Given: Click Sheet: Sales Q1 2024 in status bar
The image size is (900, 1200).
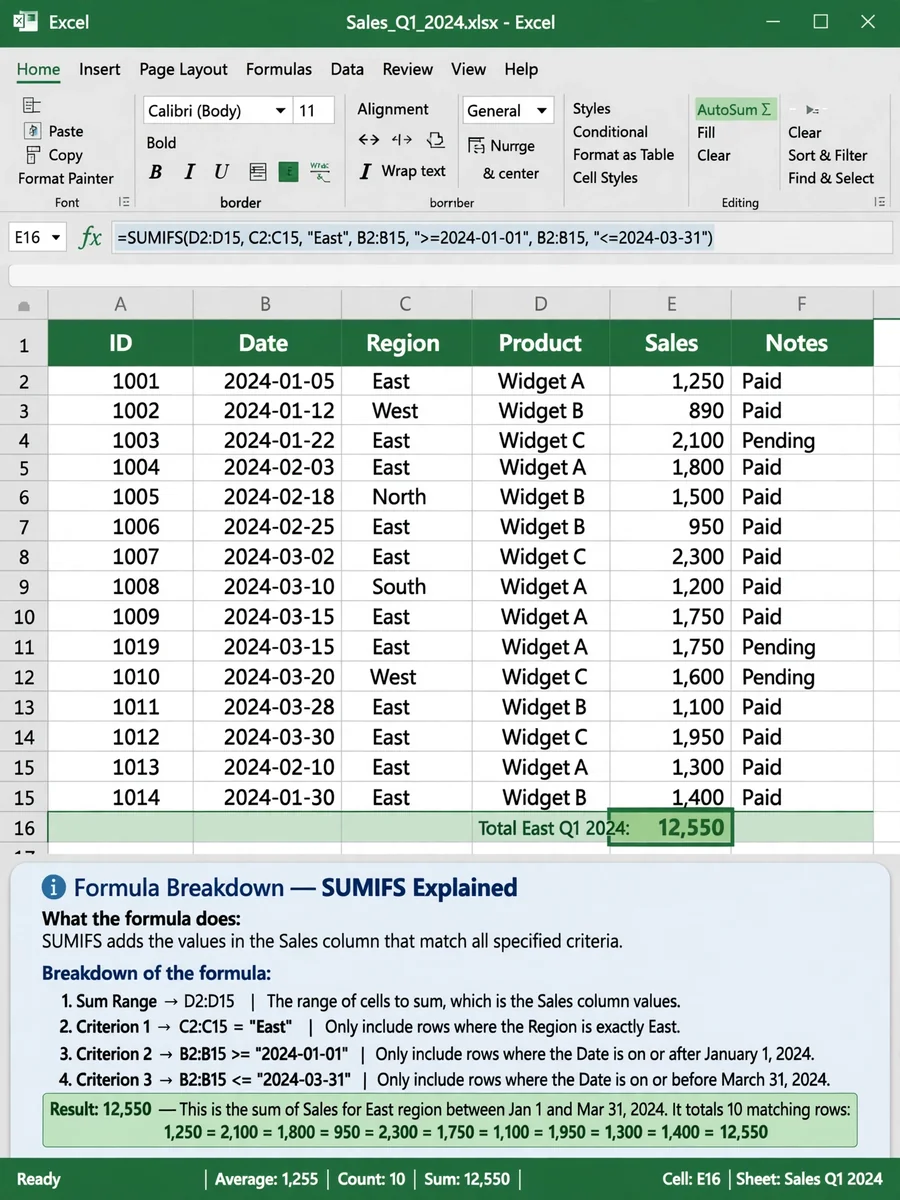Looking at the screenshot, I should pyautogui.click(x=810, y=1179).
